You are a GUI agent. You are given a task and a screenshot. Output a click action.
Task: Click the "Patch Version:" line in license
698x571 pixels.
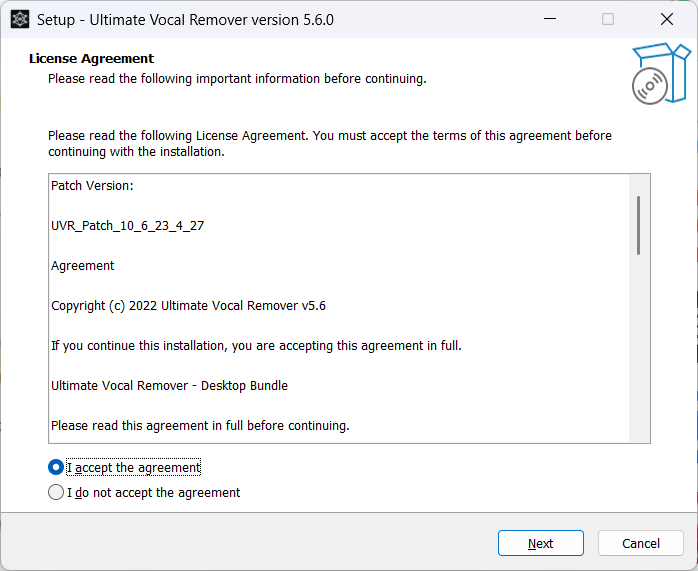pos(92,186)
